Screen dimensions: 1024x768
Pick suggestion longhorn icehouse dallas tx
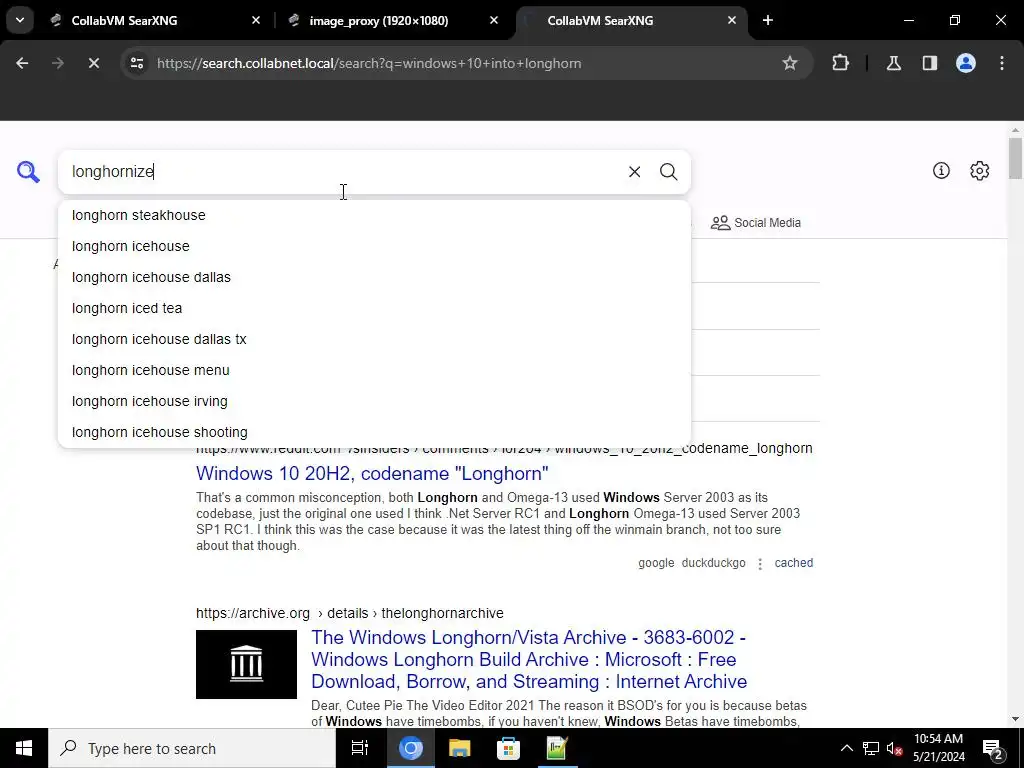point(374,339)
